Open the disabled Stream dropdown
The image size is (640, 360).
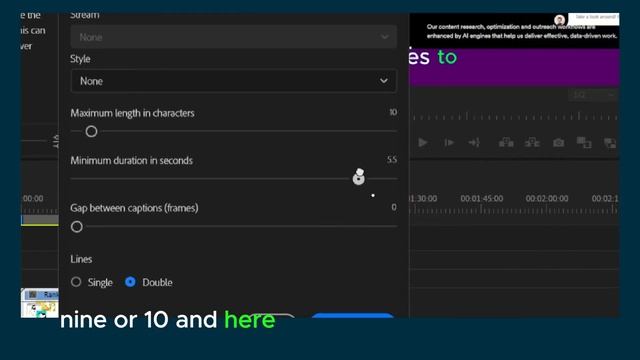233,37
